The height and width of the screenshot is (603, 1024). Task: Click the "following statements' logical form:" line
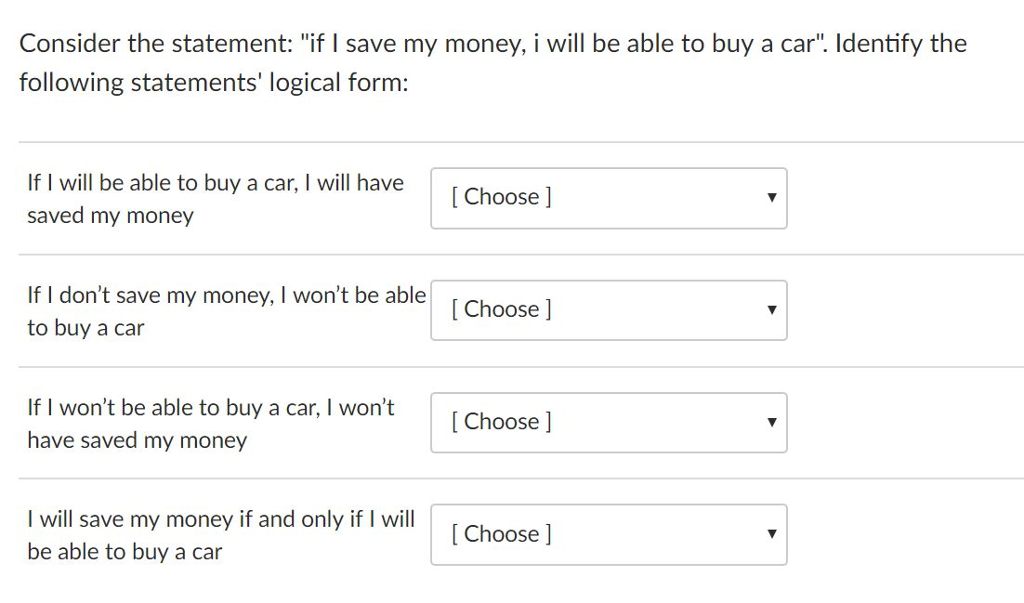(214, 83)
